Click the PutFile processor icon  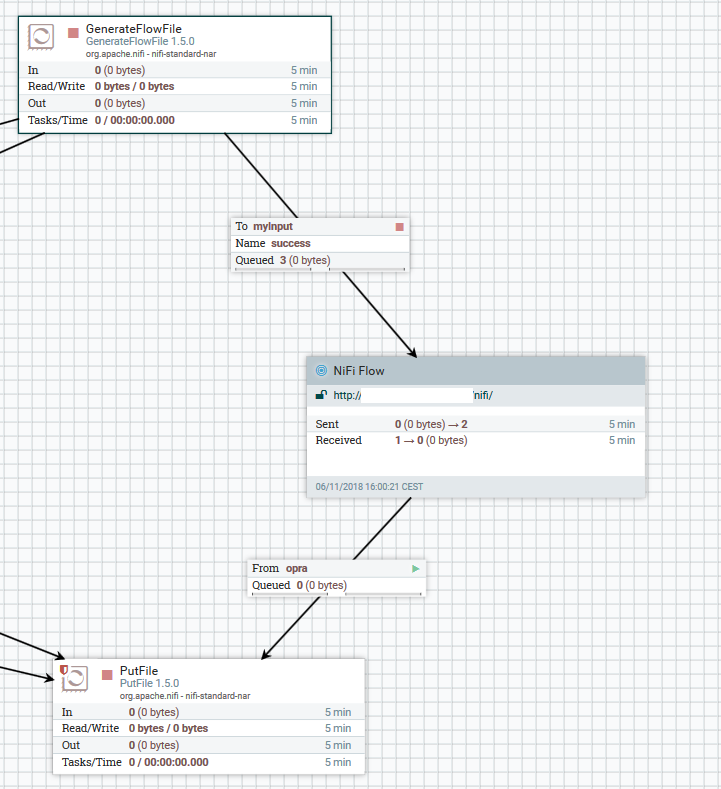pos(75,679)
